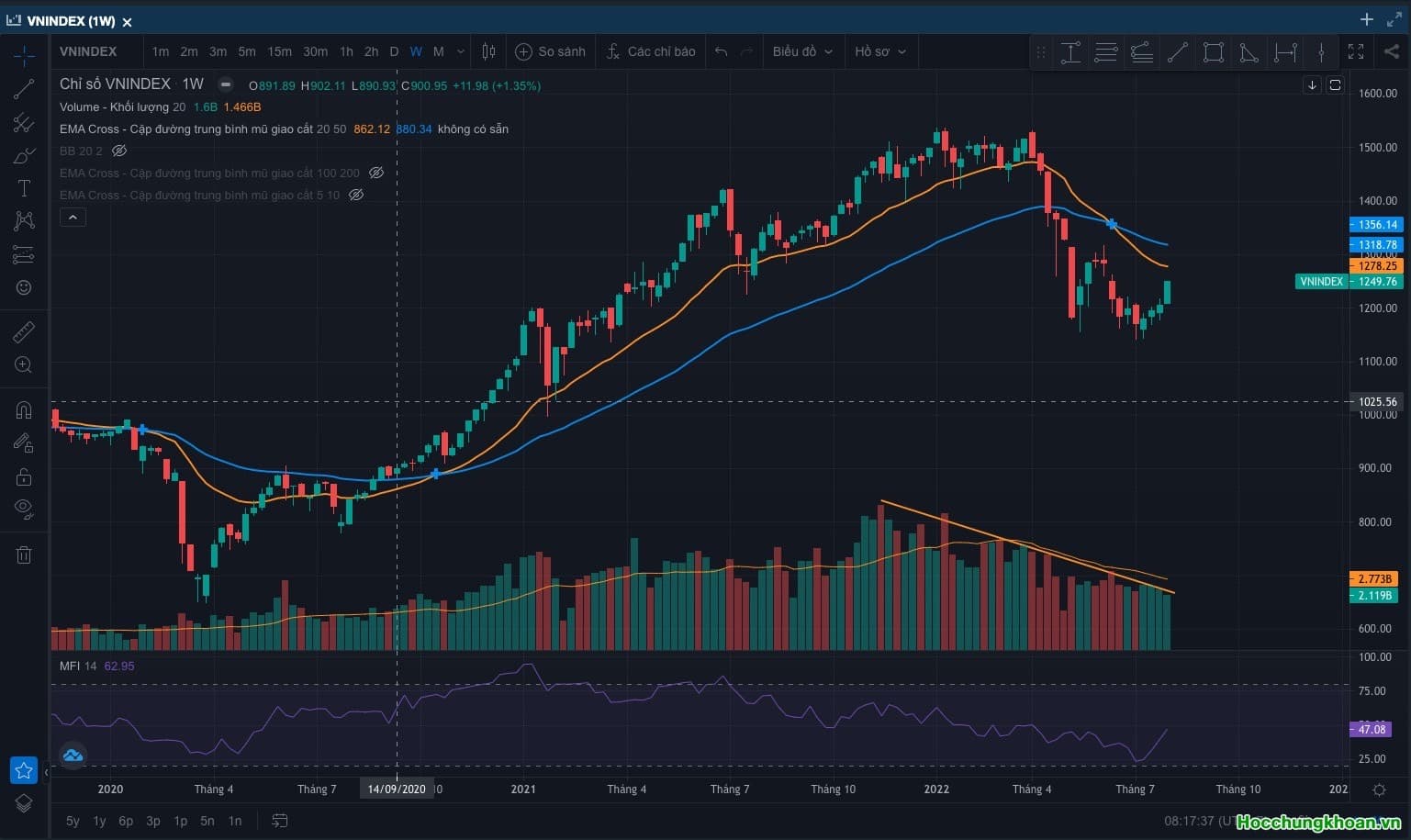This screenshot has height=840, width=1411.
Task: Collapse the indicator legend with arrow button
Action: 73,218
